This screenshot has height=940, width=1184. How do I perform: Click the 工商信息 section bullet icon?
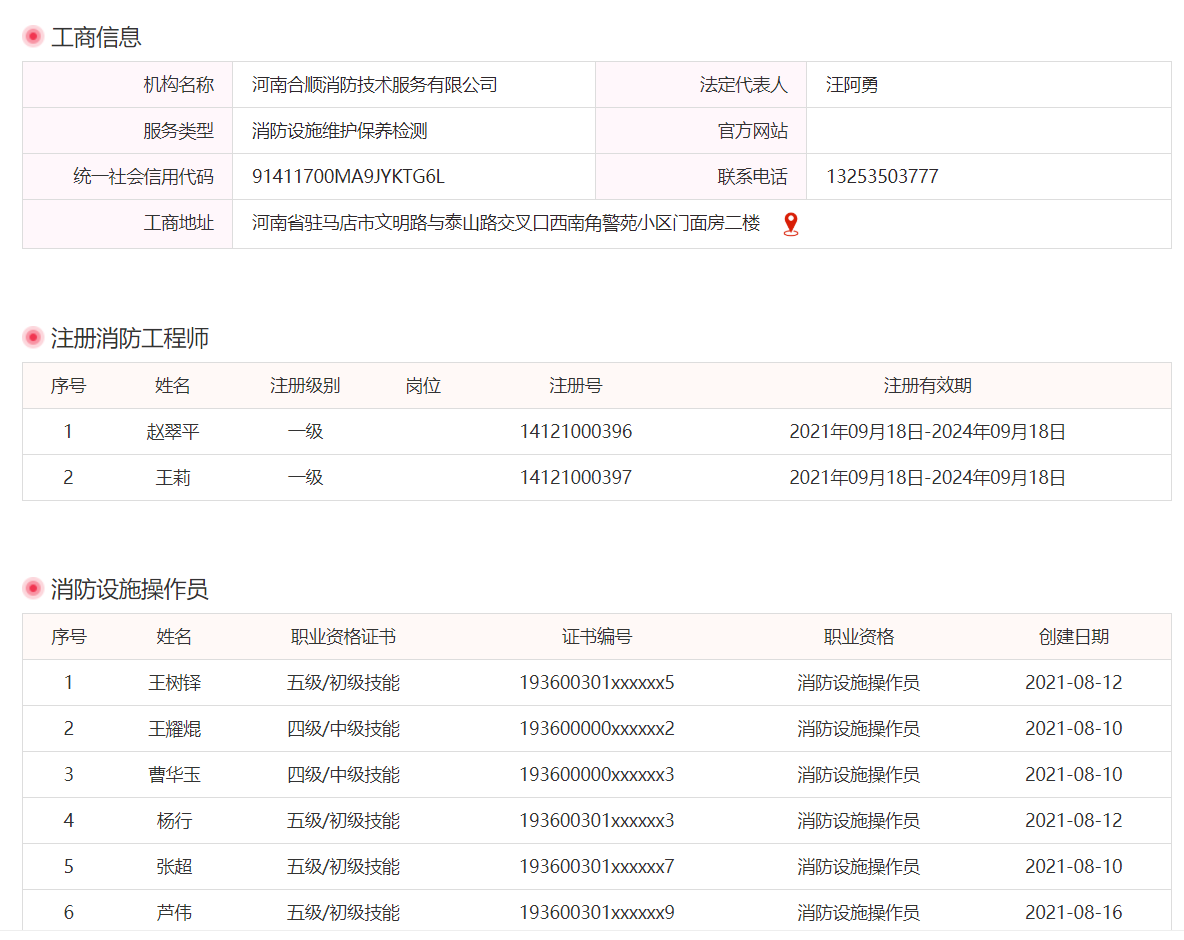coord(33,37)
